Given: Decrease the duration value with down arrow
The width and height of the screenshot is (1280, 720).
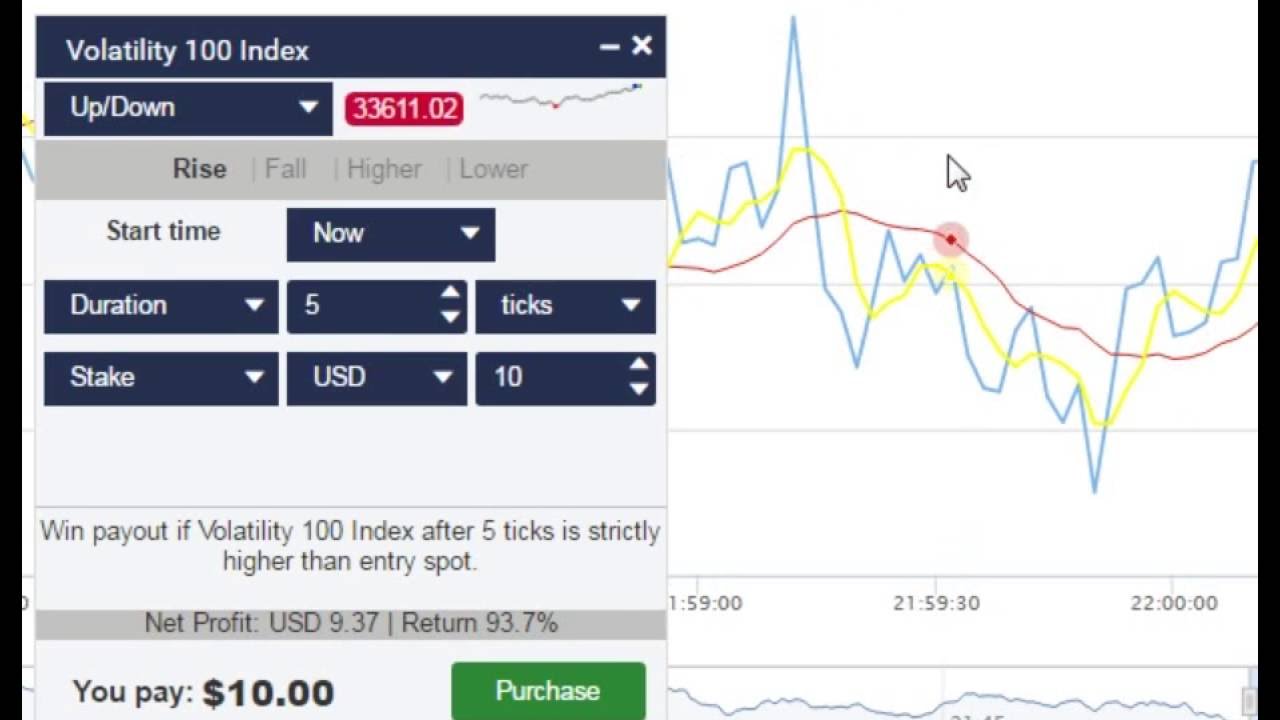Looking at the screenshot, I should (451, 317).
